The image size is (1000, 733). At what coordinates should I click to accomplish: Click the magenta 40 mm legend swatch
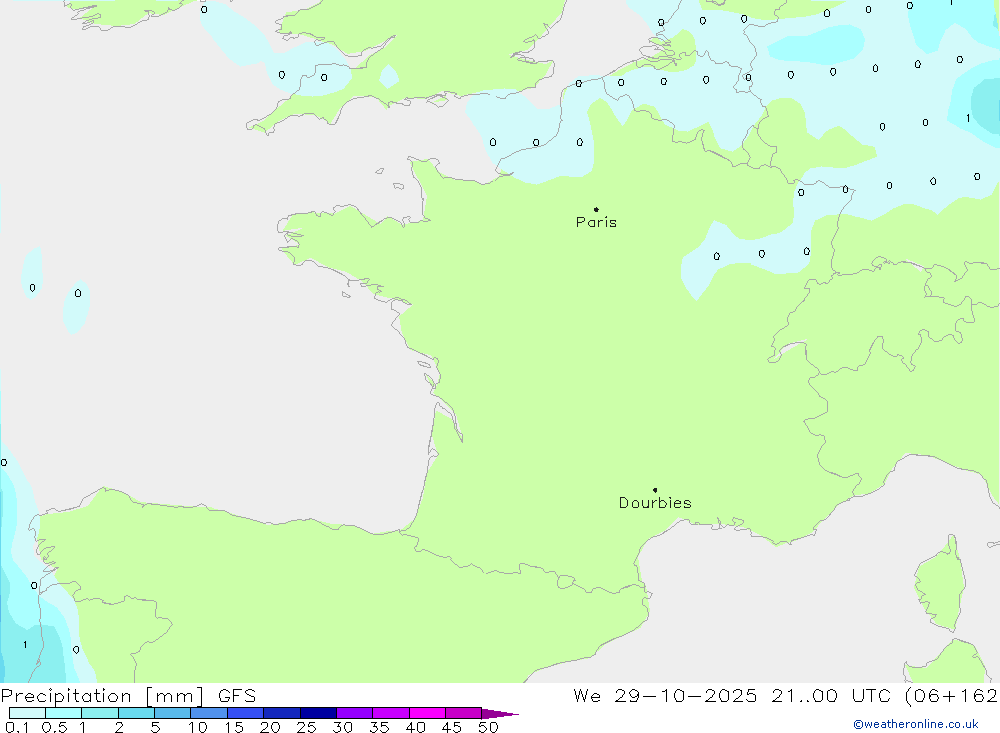(427, 713)
